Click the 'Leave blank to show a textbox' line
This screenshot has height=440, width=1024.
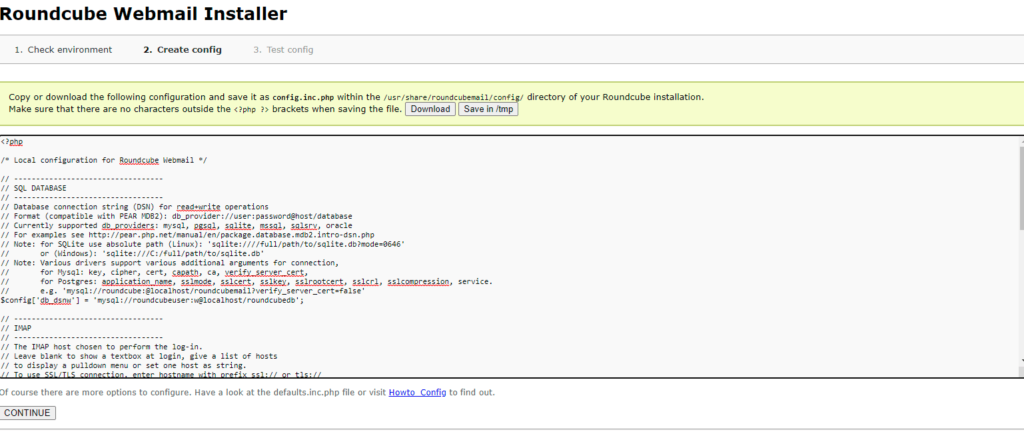point(139,356)
